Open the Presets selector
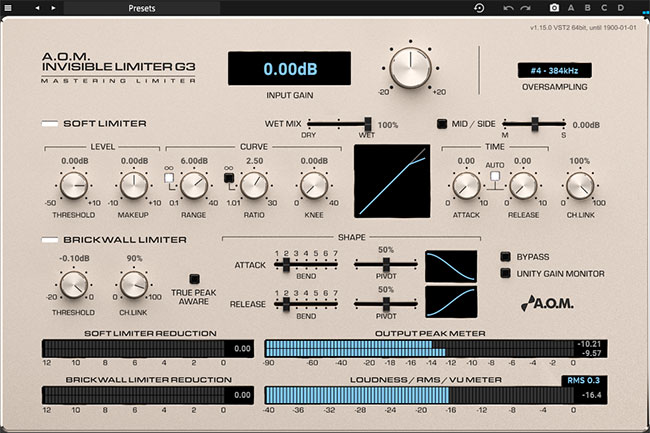650x433 pixels. 141,8
